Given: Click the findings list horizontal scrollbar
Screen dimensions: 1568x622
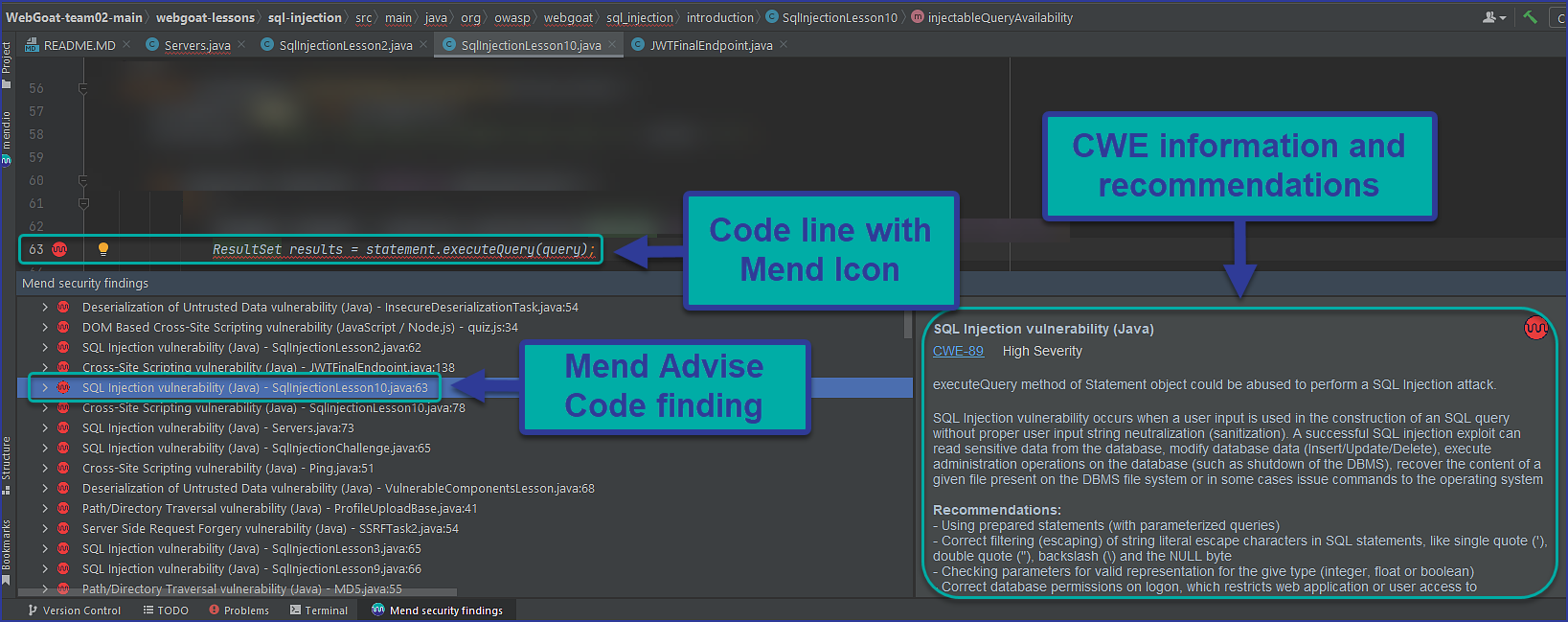Looking at the screenshot, I should point(238,592).
